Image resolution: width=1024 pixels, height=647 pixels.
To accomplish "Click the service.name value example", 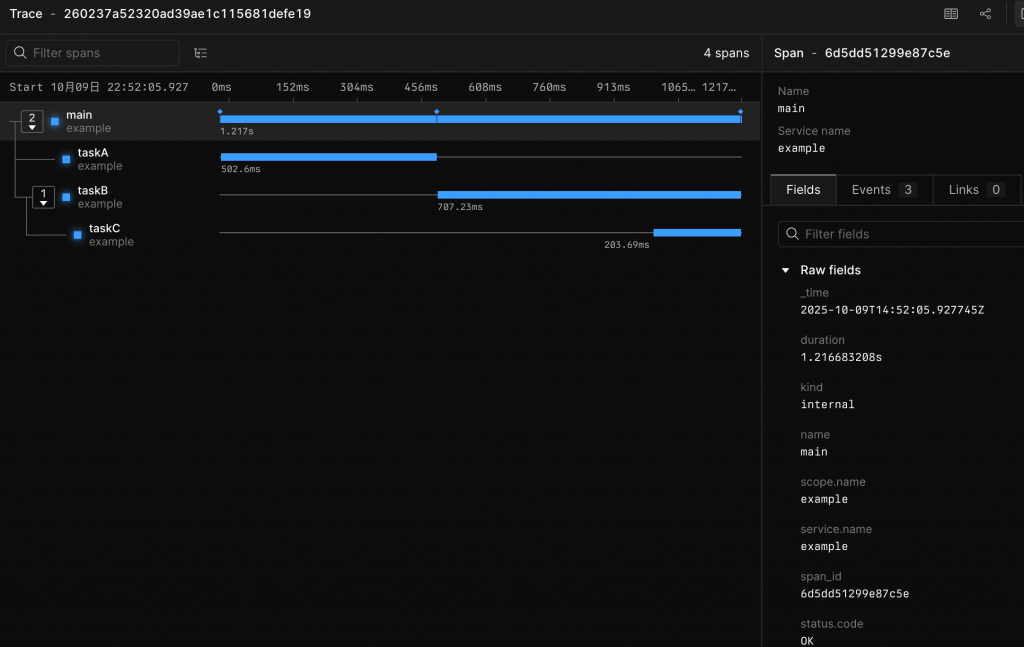I will click(824, 546).
